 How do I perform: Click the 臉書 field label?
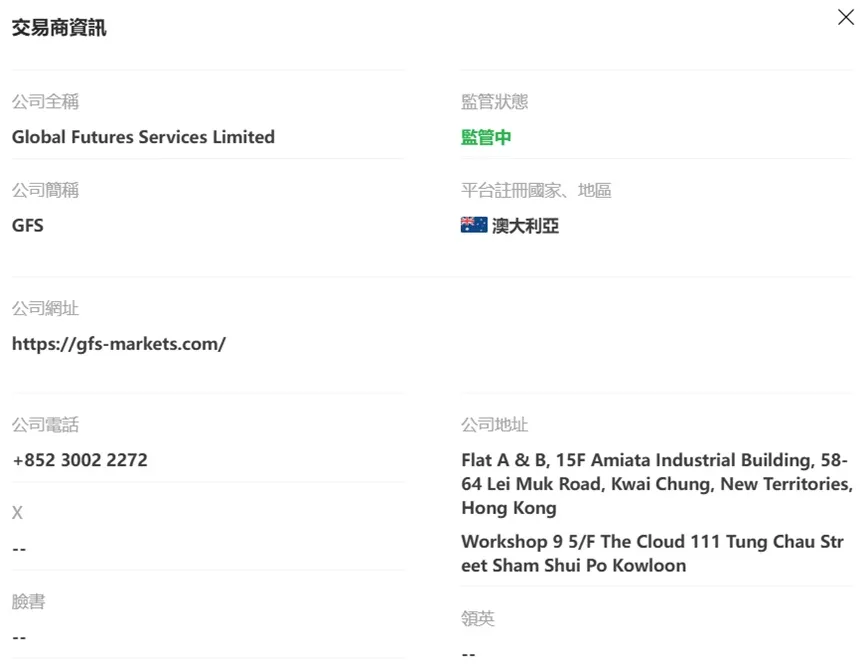28,601
